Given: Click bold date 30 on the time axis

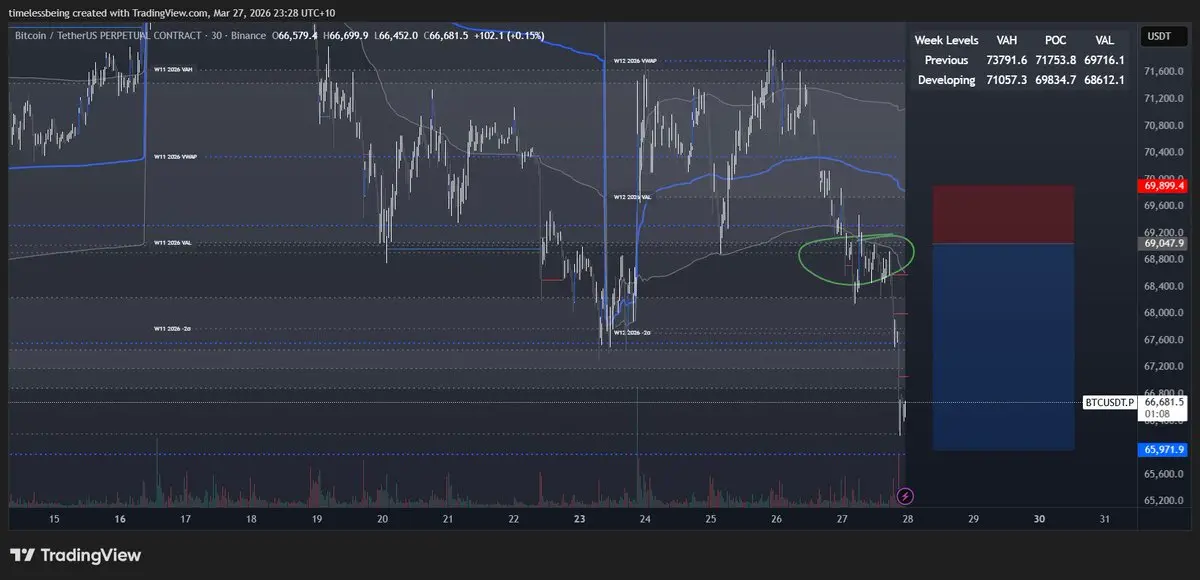Looking at the screenshot, I should pyautogui.click(x=1039, y=519).
